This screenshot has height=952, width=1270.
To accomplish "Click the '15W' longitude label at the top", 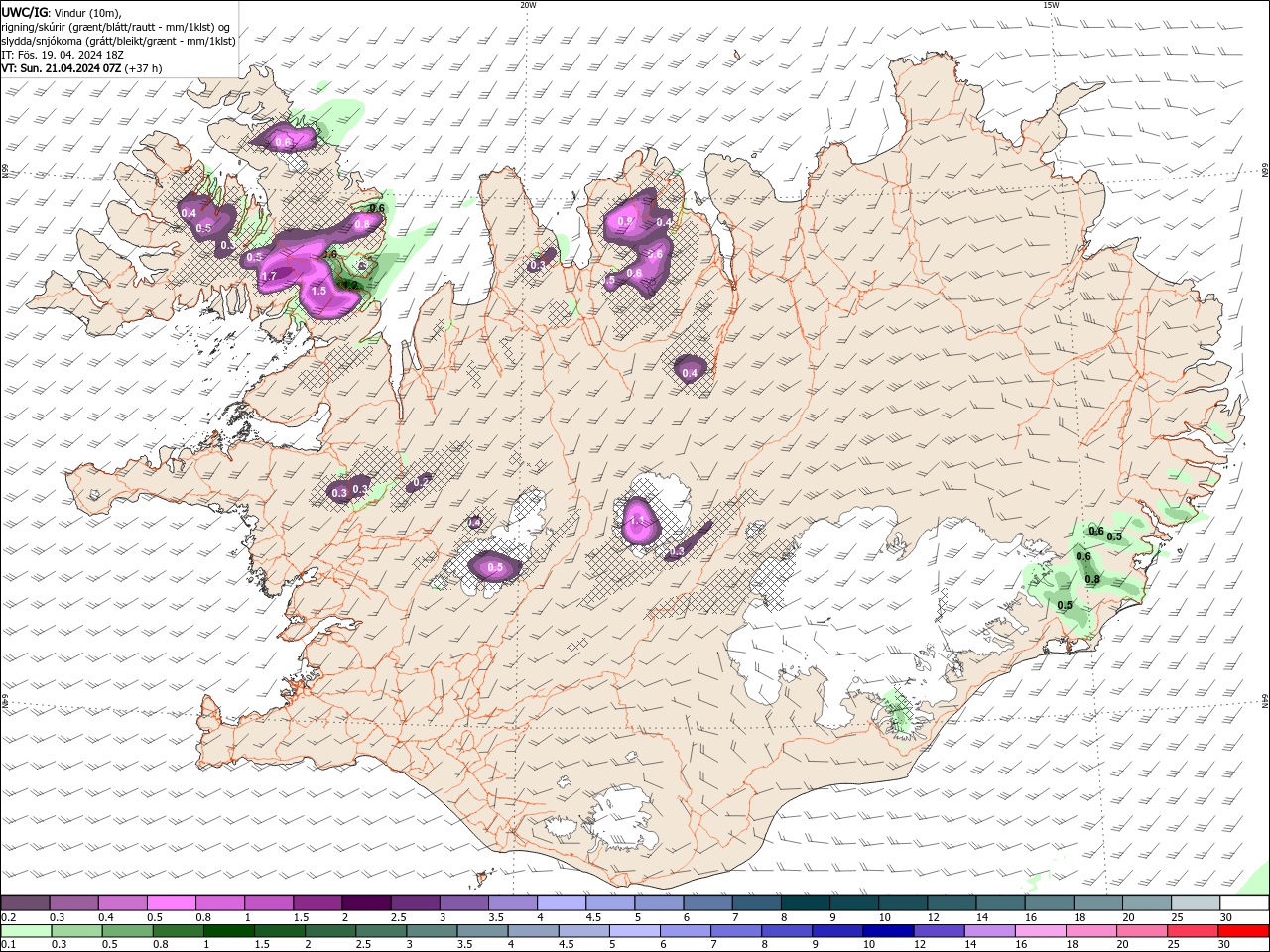I will click(1051, 5).
